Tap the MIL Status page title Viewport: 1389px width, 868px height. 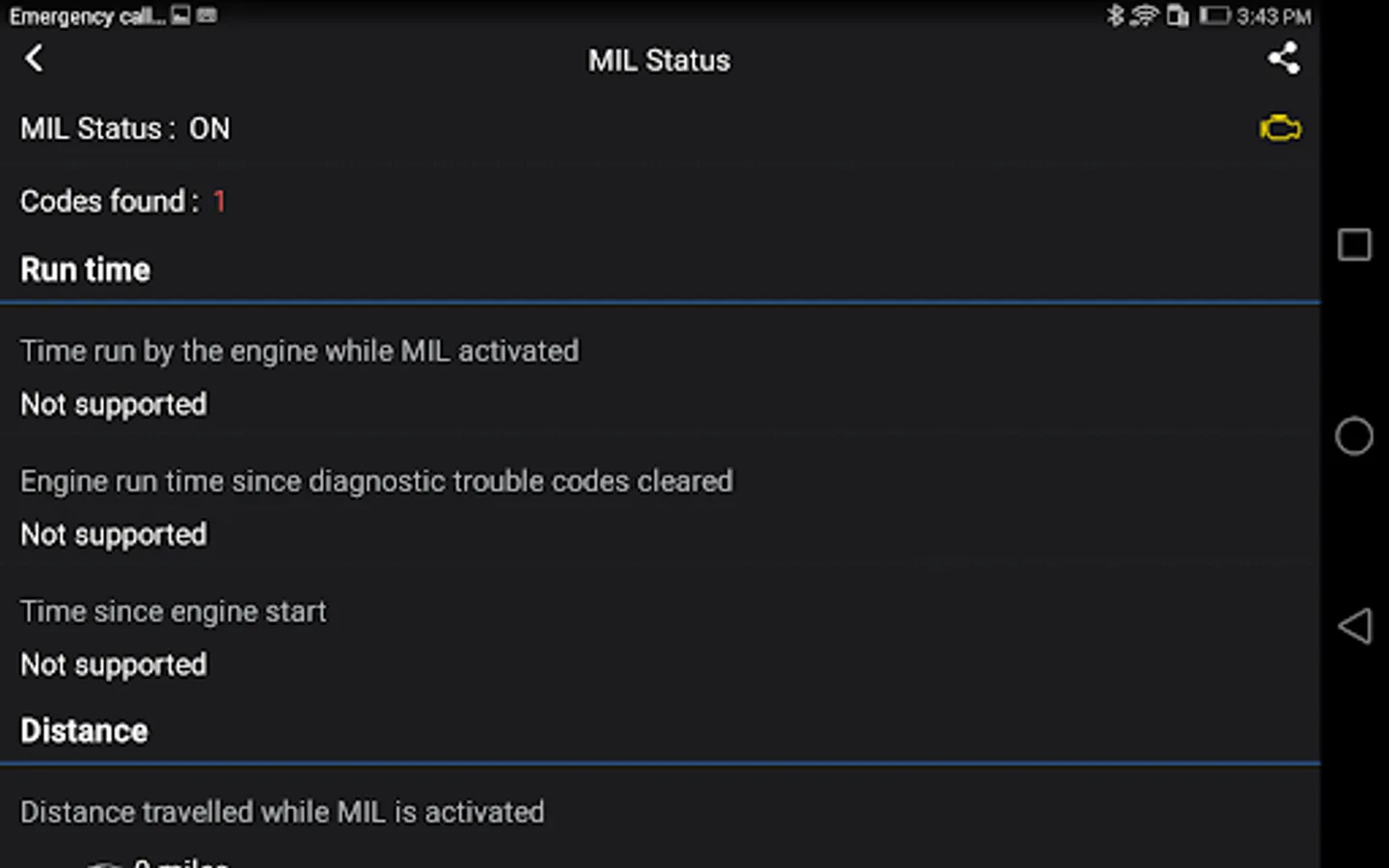pos(659,61)
